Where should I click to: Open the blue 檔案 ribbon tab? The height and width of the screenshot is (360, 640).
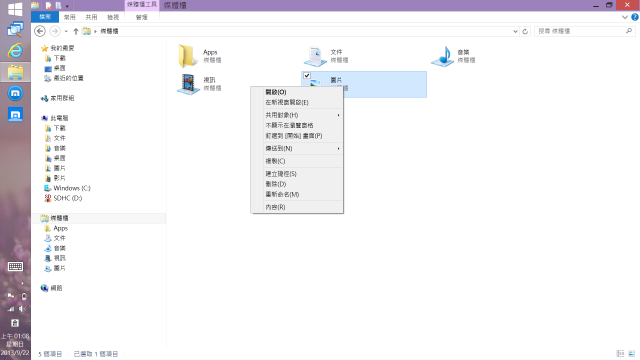(x=45, y=17)
